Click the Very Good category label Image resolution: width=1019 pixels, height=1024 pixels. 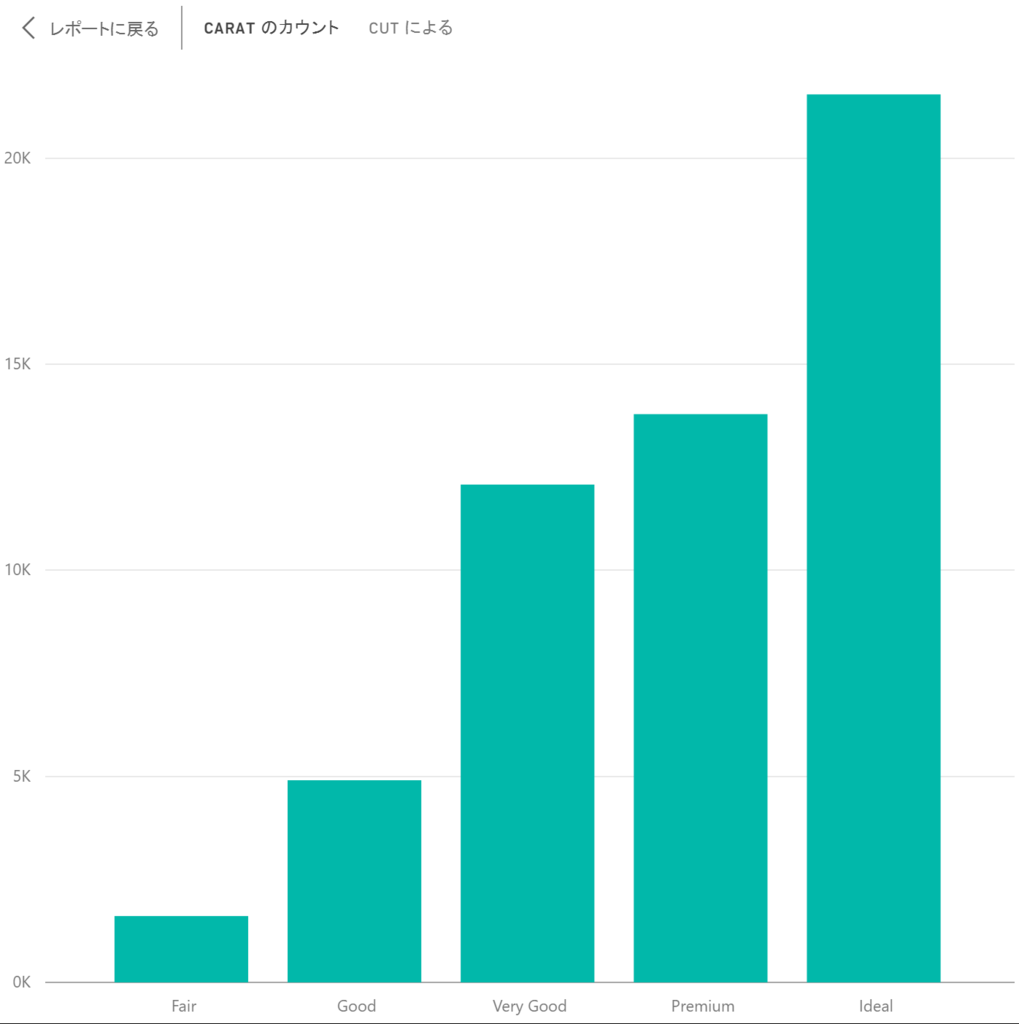pos(530,1006)
